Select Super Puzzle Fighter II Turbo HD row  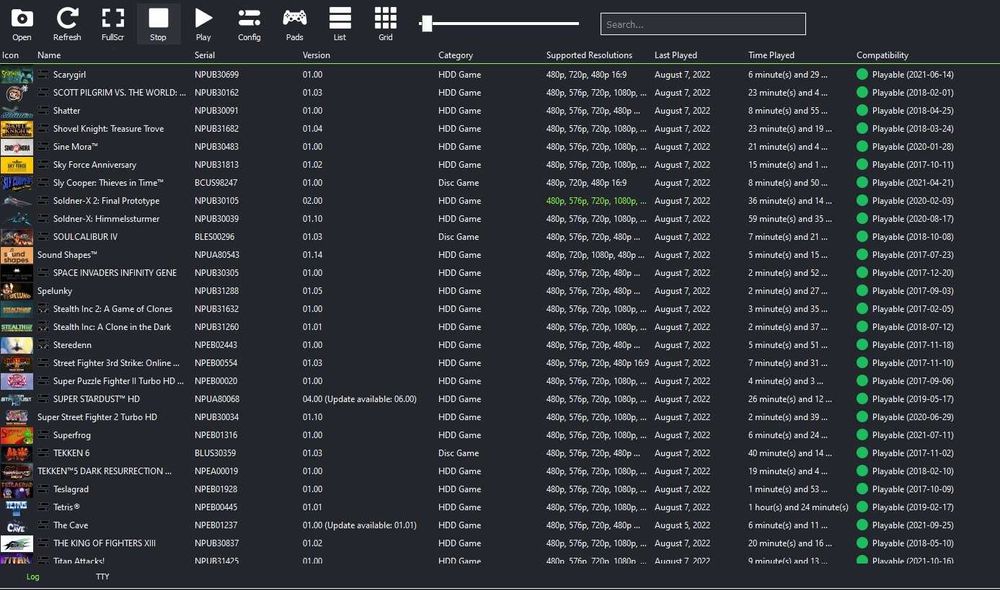(x=500, y=381)
